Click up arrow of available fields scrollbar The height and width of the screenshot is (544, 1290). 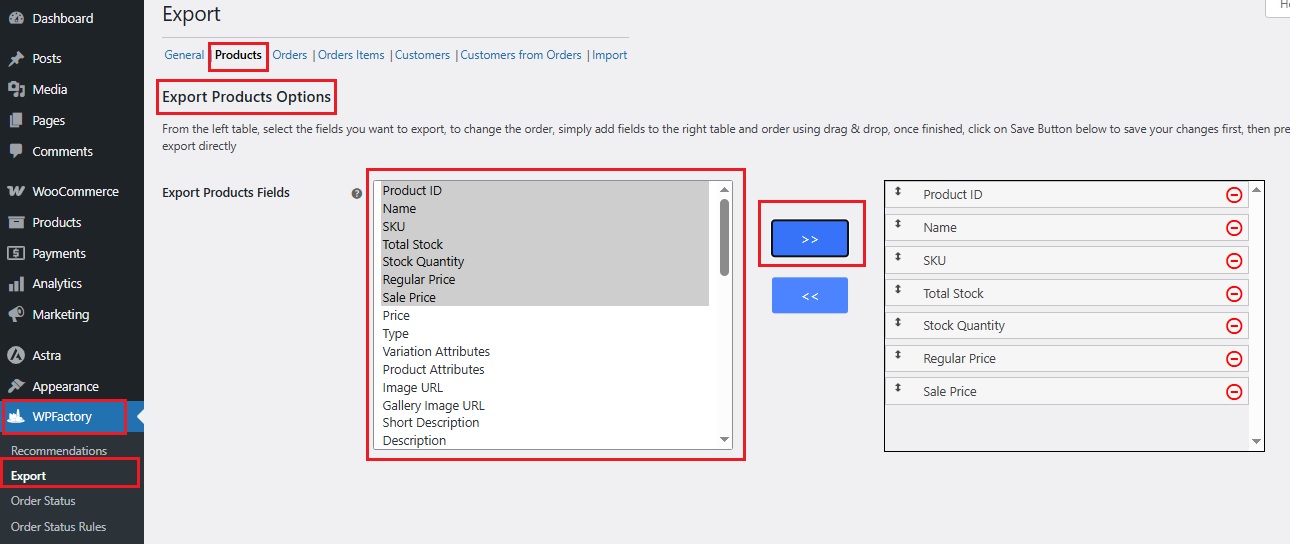(724, 188)
